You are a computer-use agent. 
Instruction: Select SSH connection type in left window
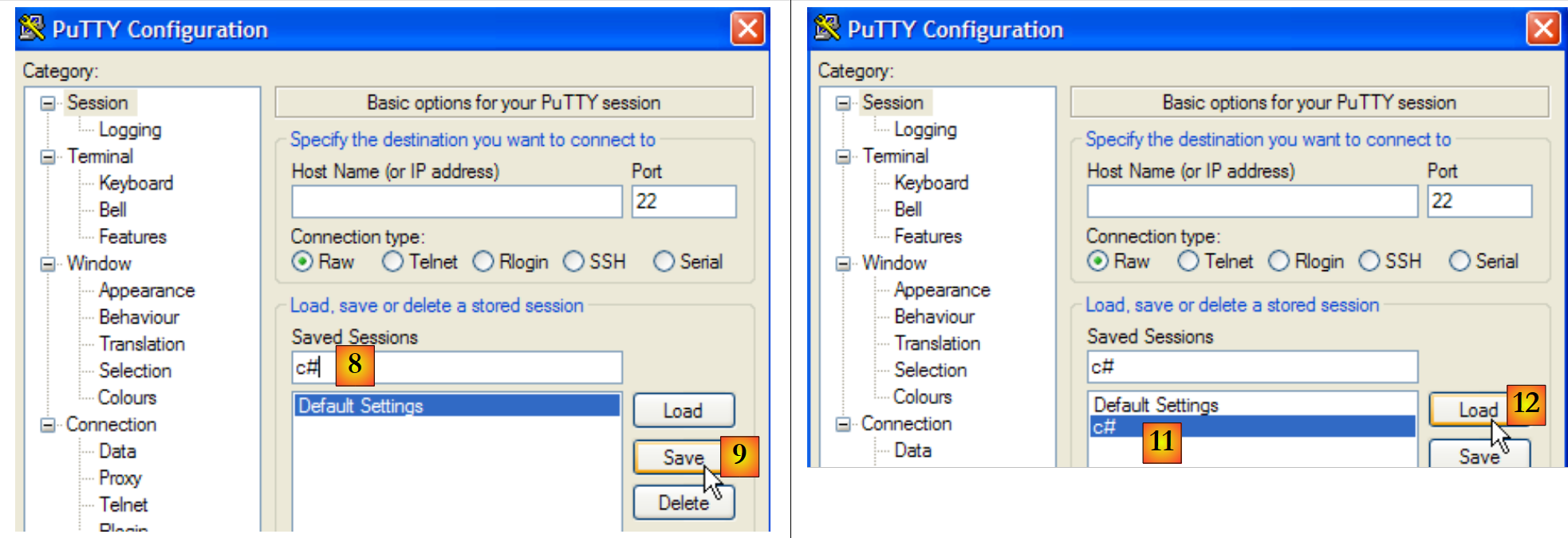click(x=573, y=261)
